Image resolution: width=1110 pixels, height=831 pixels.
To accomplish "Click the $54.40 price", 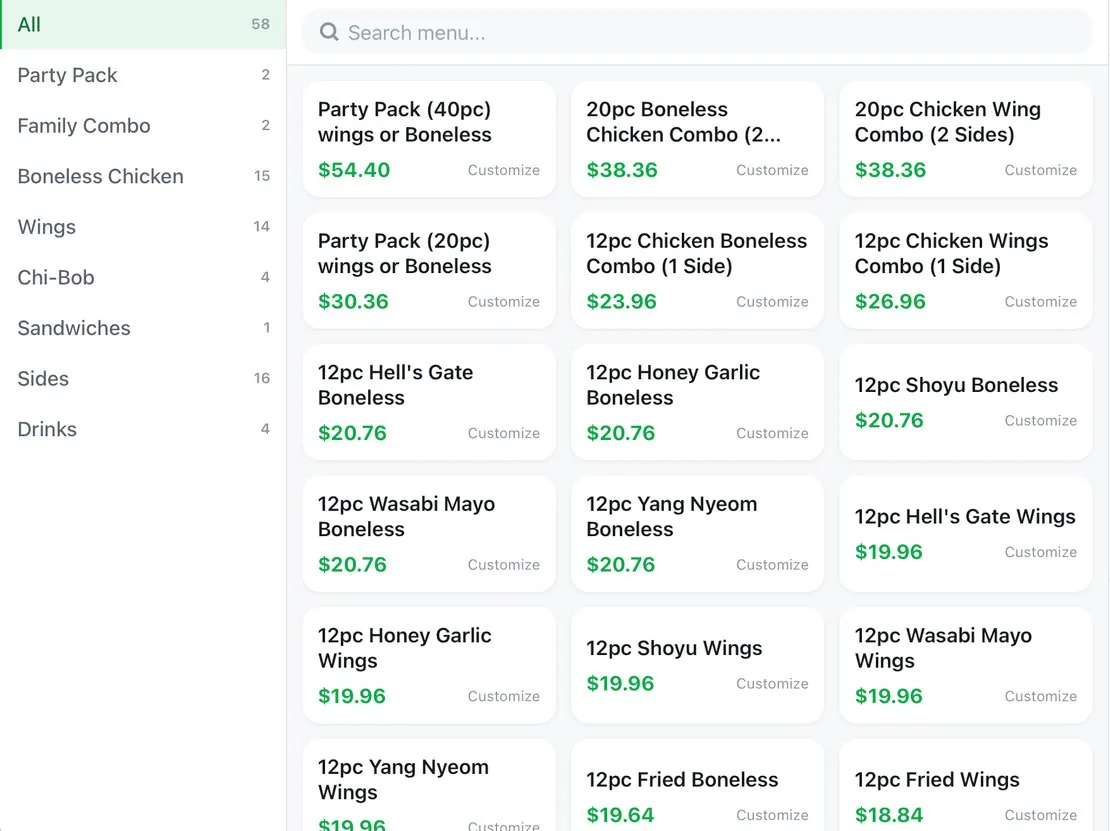I will pyautogui.click(x=354, y=170).
